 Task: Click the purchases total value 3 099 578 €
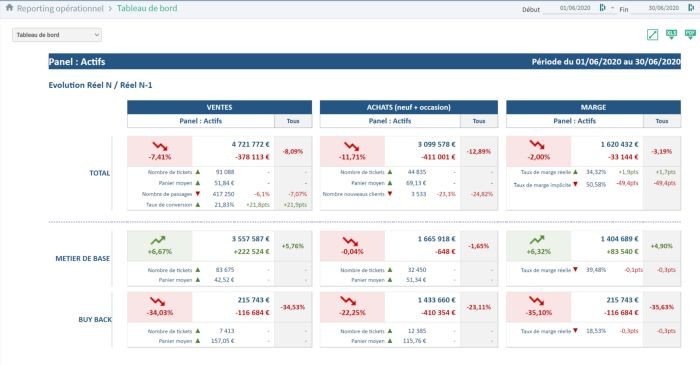click(x=437, y=145)
